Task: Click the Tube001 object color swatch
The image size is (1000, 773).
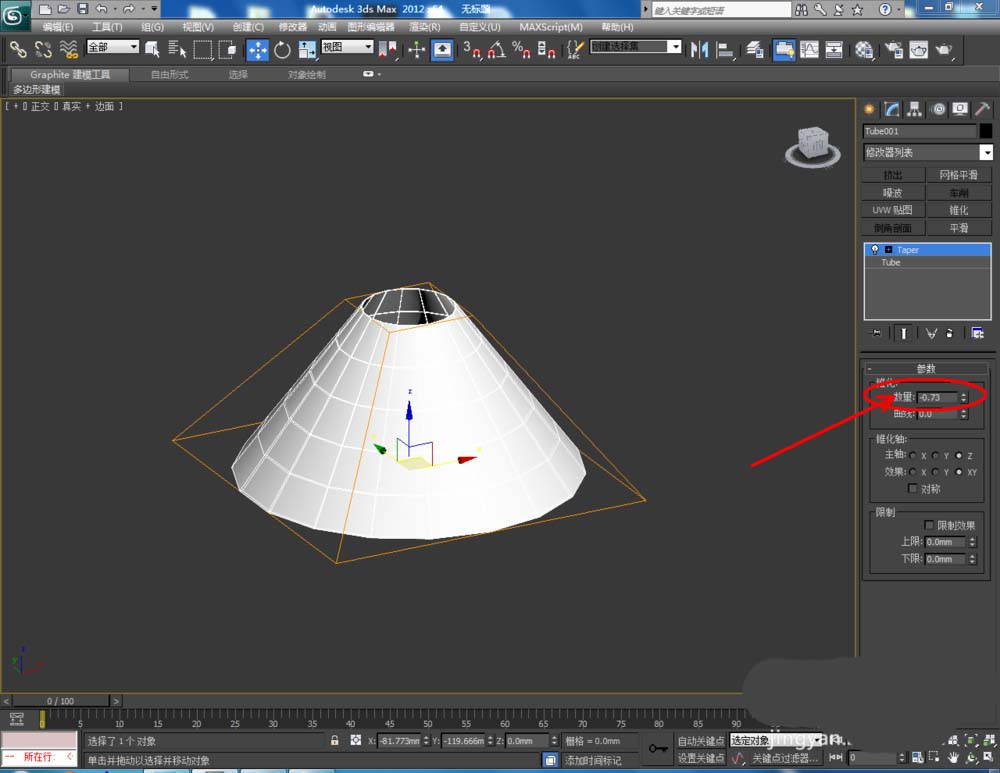Action: click(x=986, y=131)
